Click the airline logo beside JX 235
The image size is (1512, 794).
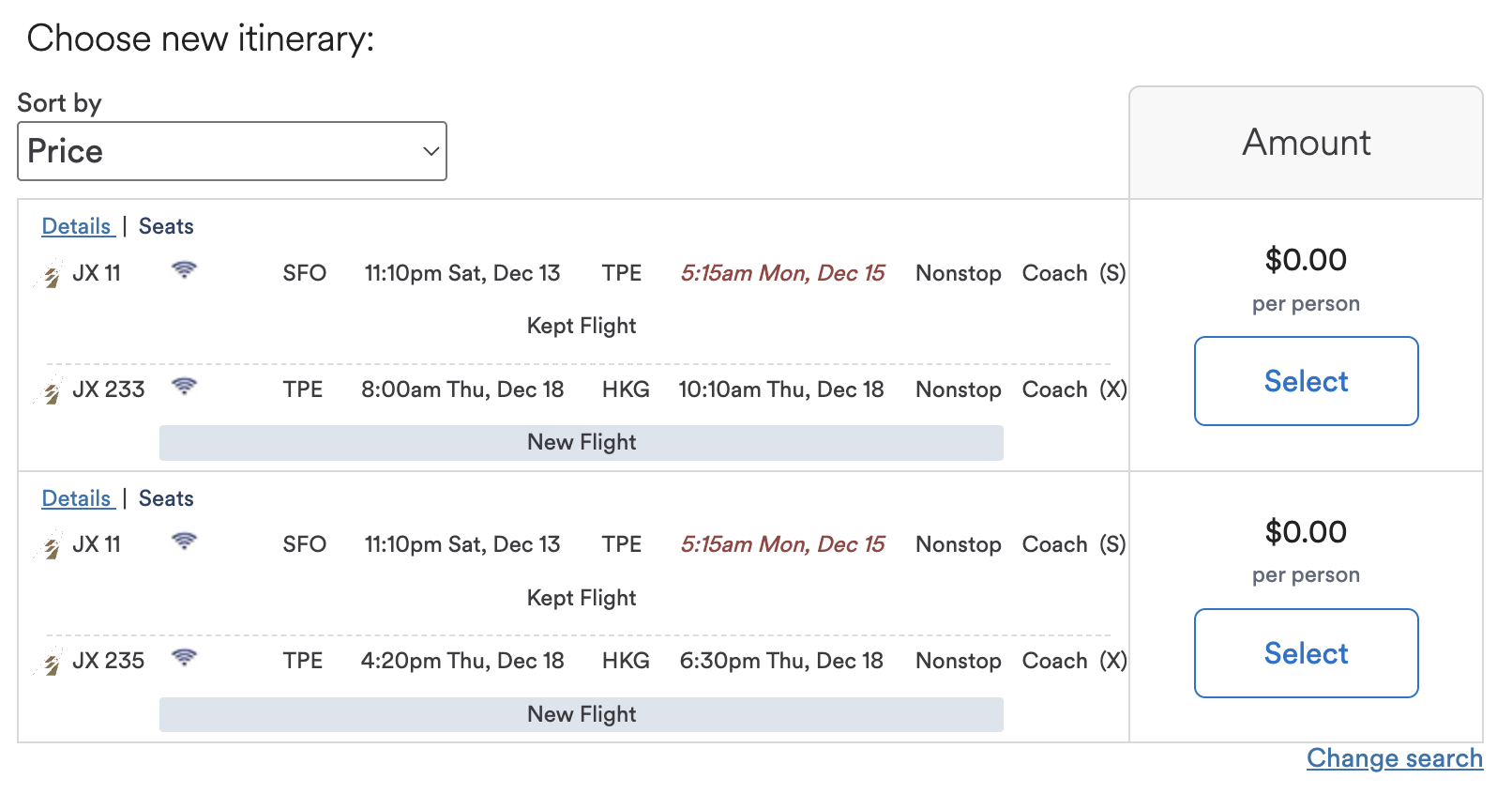tap(51, 662)
